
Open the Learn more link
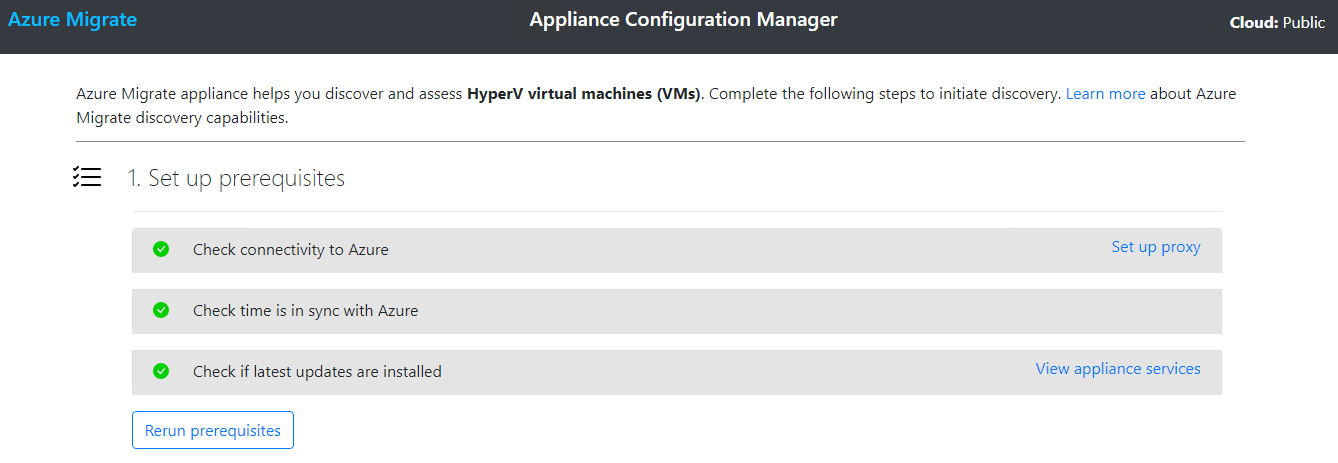click(x=1105, y=94)
